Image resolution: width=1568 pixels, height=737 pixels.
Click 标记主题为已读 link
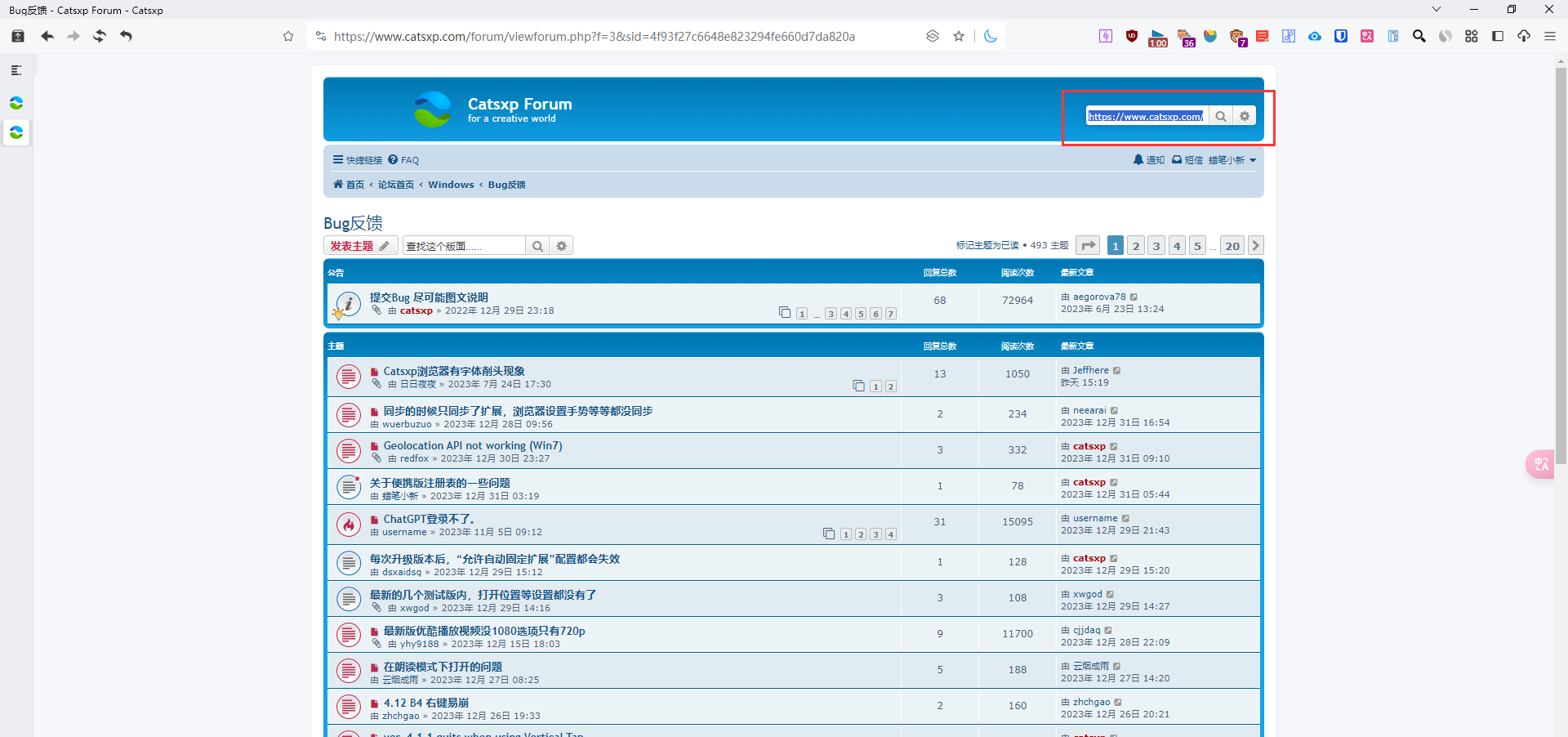(x=987, y=245)
